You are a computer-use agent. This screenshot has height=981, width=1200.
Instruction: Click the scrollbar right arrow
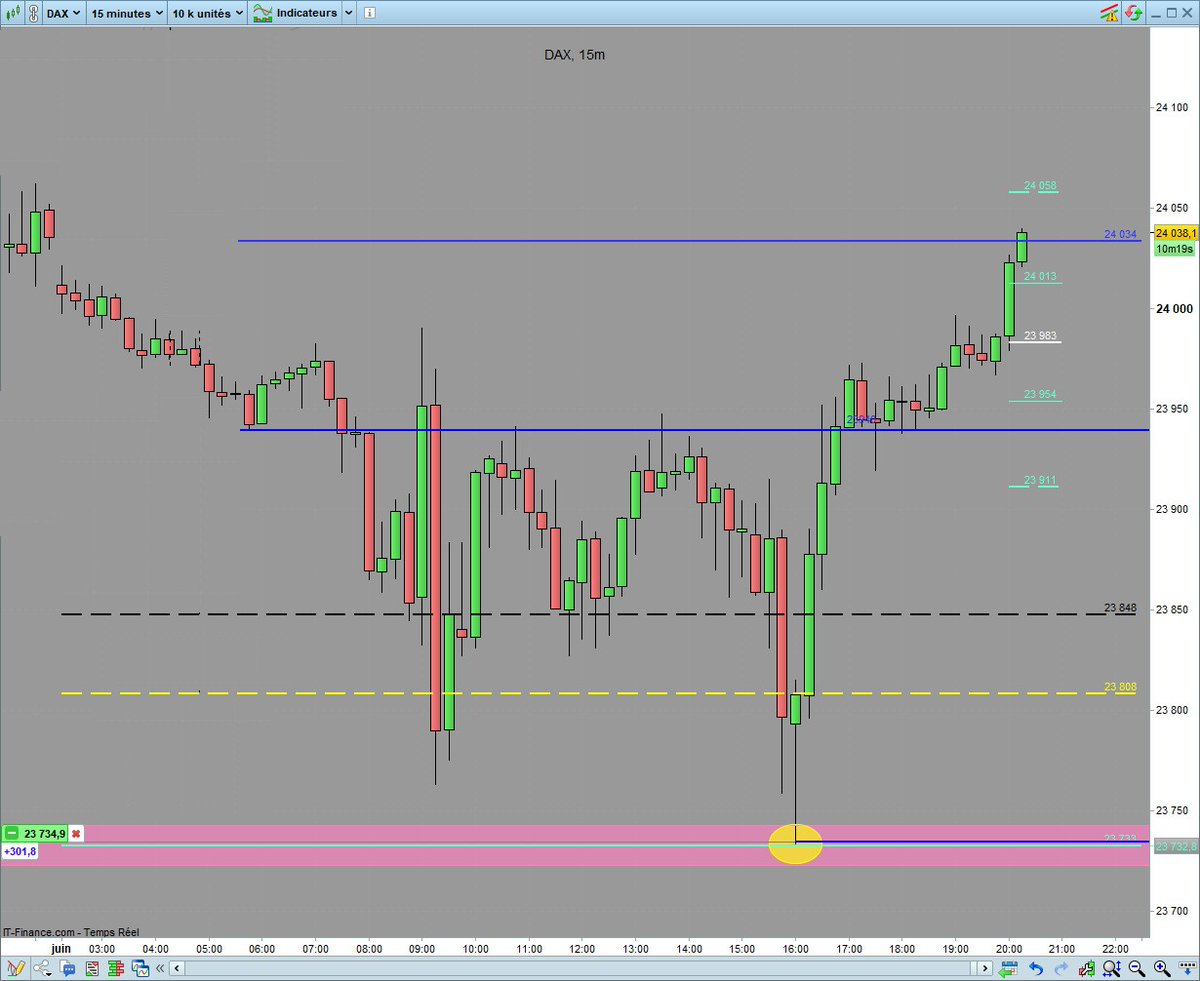pos(987,968)
